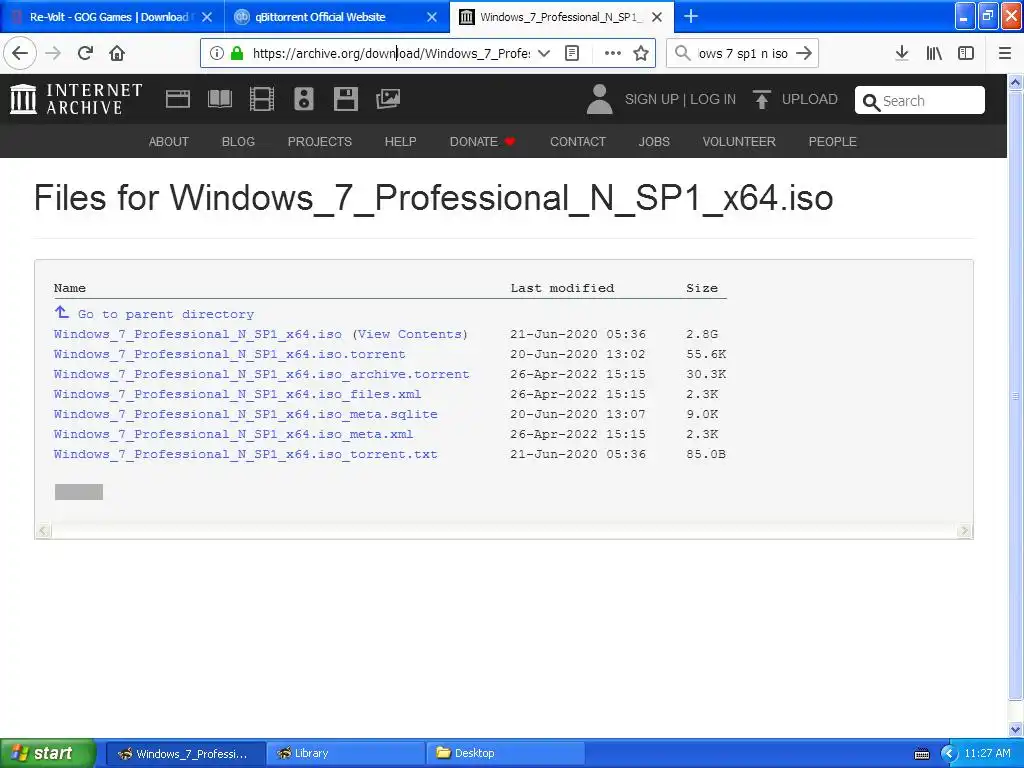Open the JOBS menu item

(x=654, y=142)
